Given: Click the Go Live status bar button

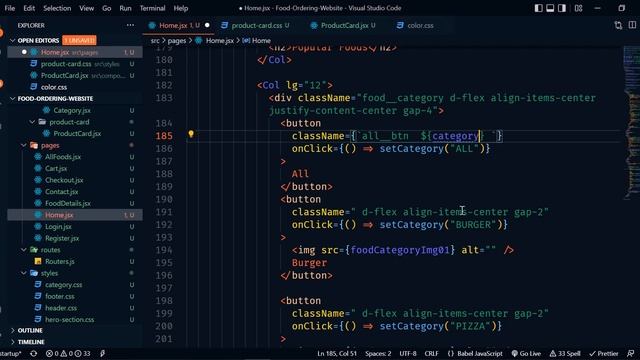Looking at the screenshot, I should point(526,353).
